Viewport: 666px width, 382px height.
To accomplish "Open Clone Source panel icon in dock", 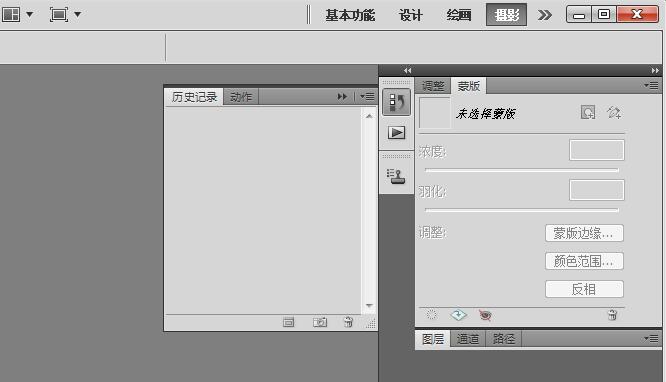I will coord(396,176).
